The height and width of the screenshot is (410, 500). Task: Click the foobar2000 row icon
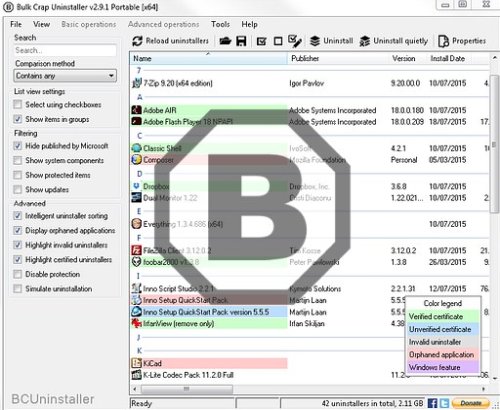(136, 262)
